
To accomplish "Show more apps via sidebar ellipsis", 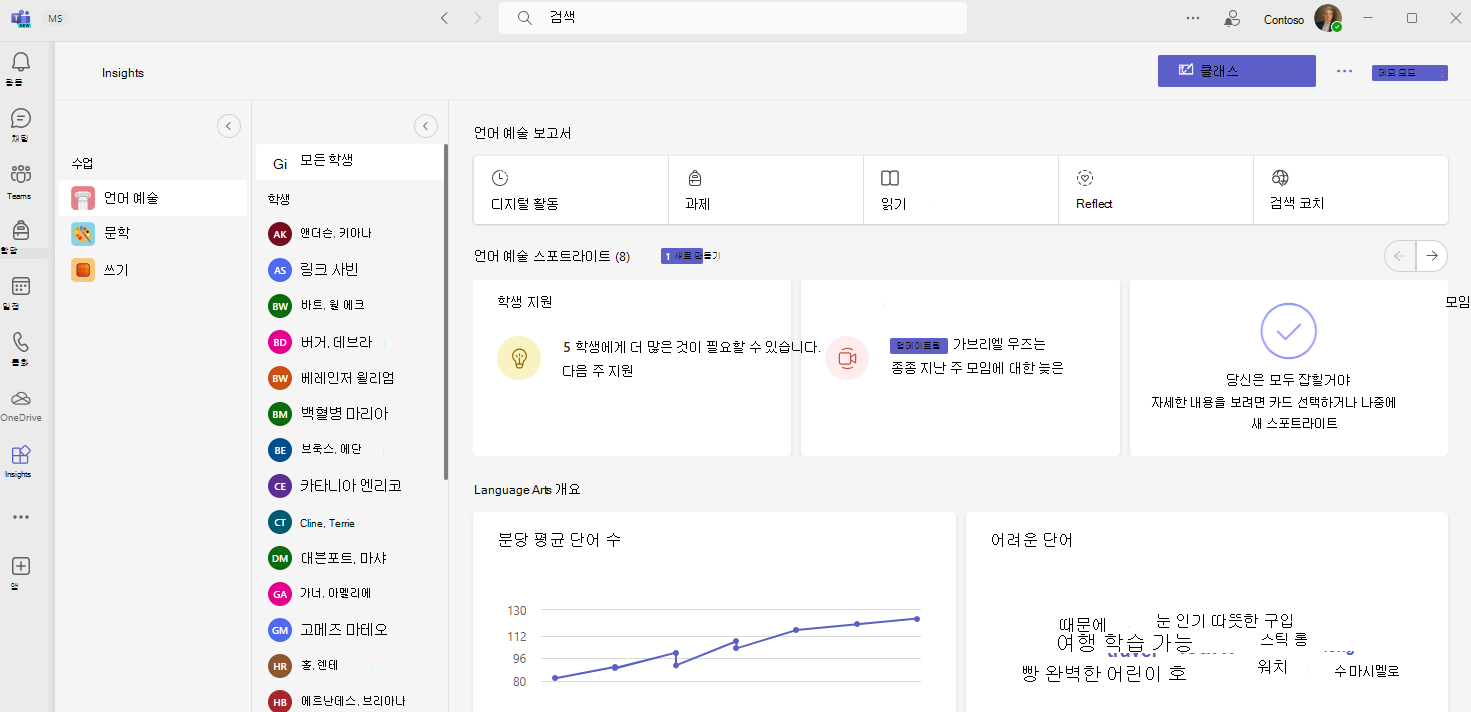I will tap(20, 517).
